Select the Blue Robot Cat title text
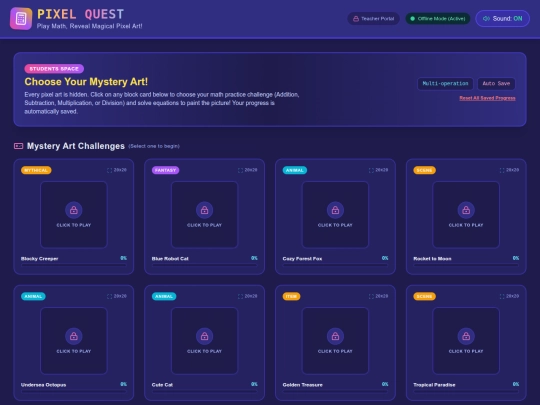540x405 pixels. point(170,259)
